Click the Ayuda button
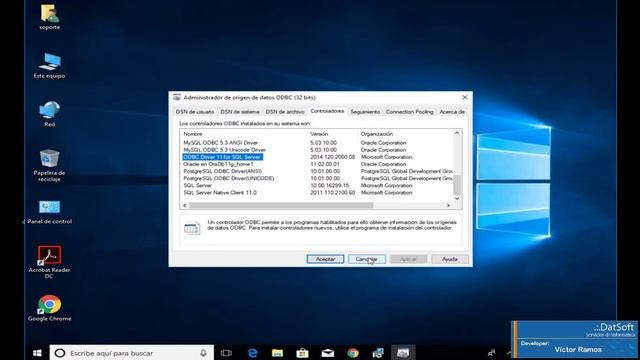This screenshot has height=360, width=640. (x=449, y=259)
